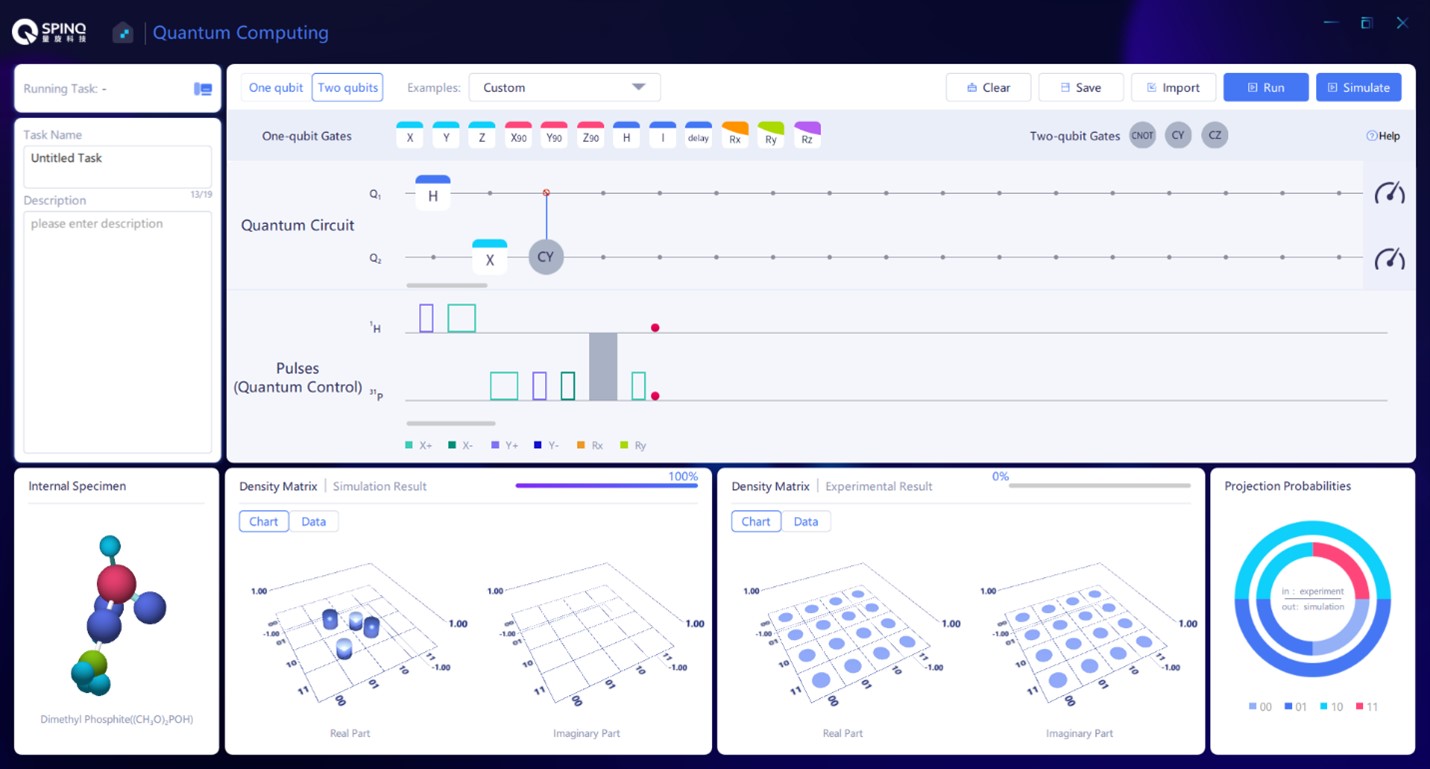
Task: Switch to One qubit mode
Action: coord(275,88)
